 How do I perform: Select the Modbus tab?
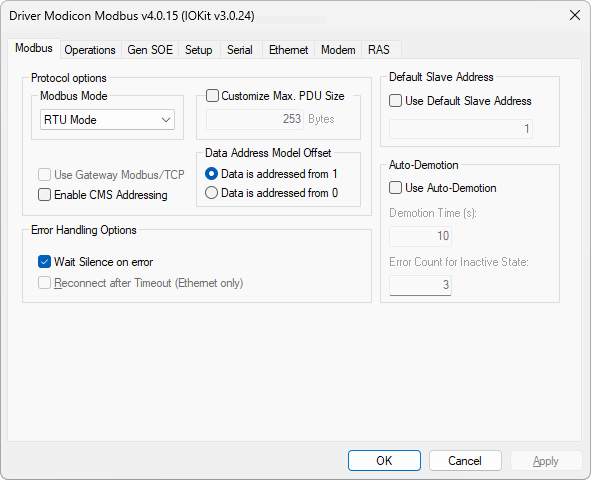[34, 48]
